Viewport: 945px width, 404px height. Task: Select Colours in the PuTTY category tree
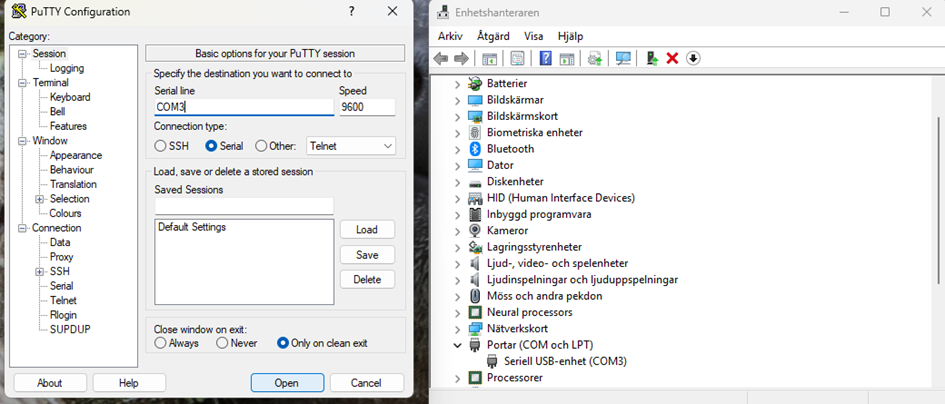pos(65,213)
